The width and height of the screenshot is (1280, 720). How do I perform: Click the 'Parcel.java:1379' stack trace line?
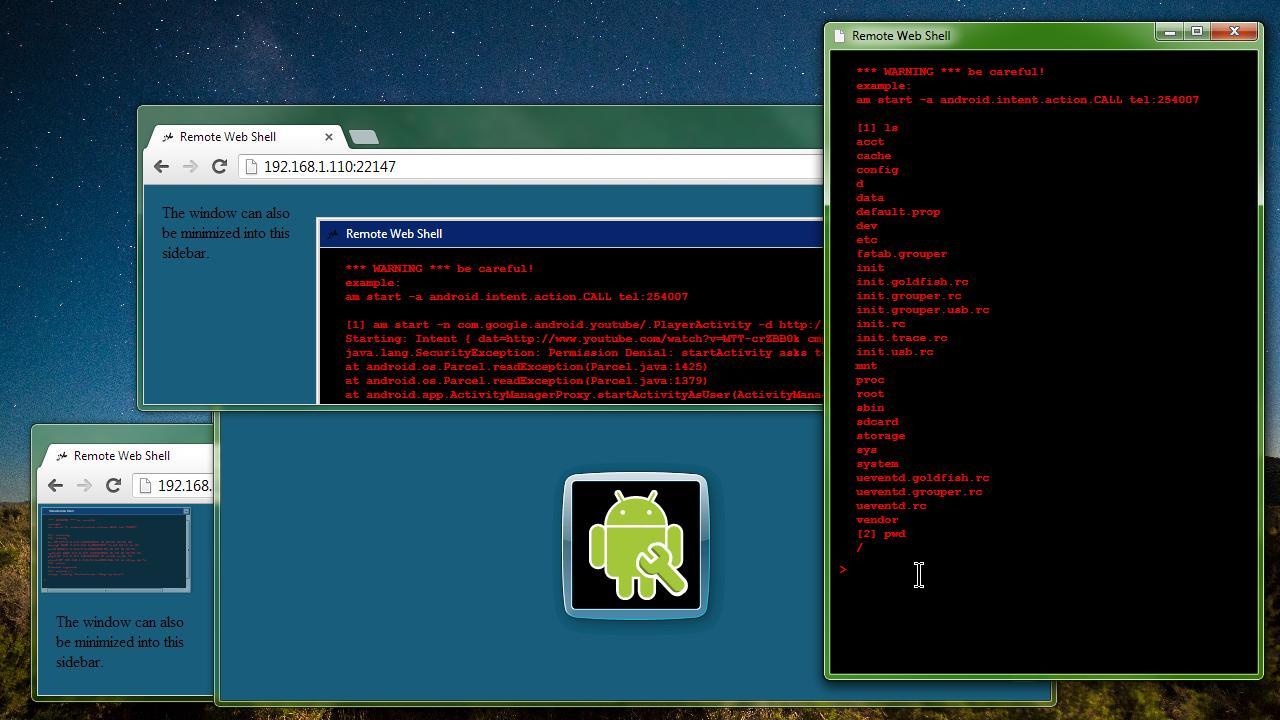coord(526,381)
